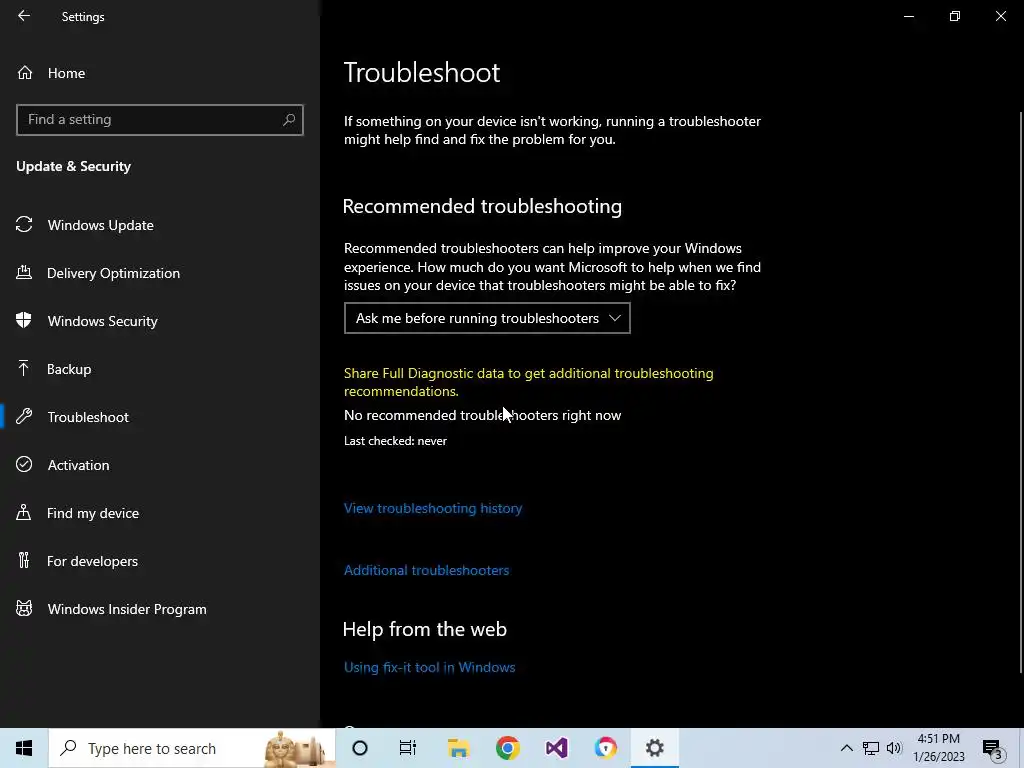Open the clock showing 4:51 PM

tap(938, 748)
